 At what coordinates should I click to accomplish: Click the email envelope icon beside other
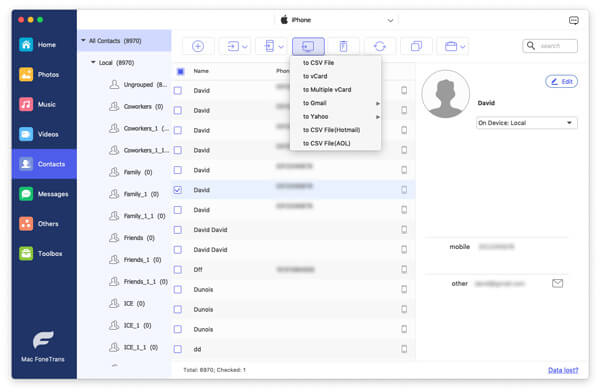point(557,283)
